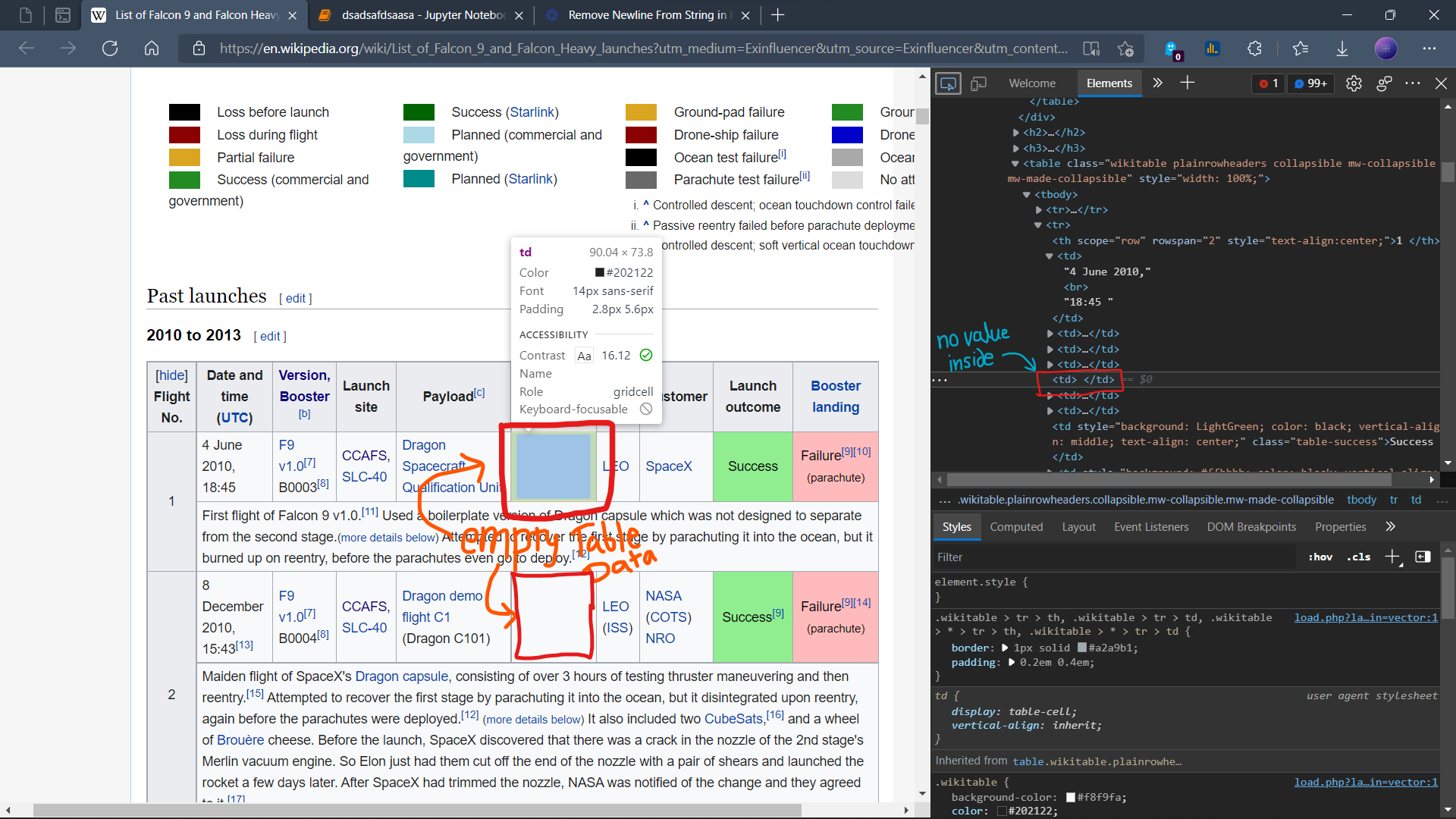Expand the first collapsed tr node
This screenshot has width=1456, height=819.
point(1039,210)
